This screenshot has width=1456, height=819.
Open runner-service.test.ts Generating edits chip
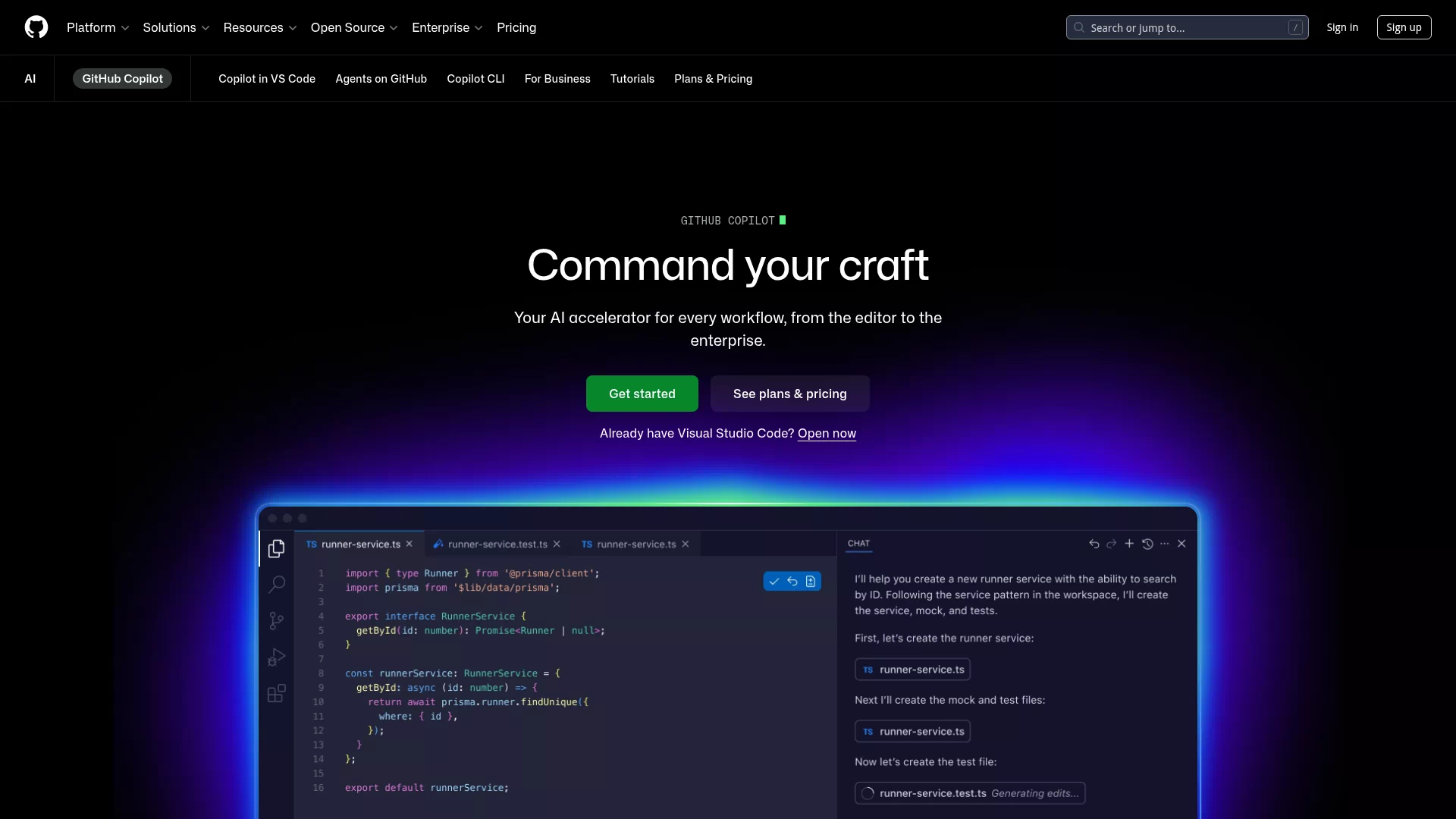click(x=970, y=793)
